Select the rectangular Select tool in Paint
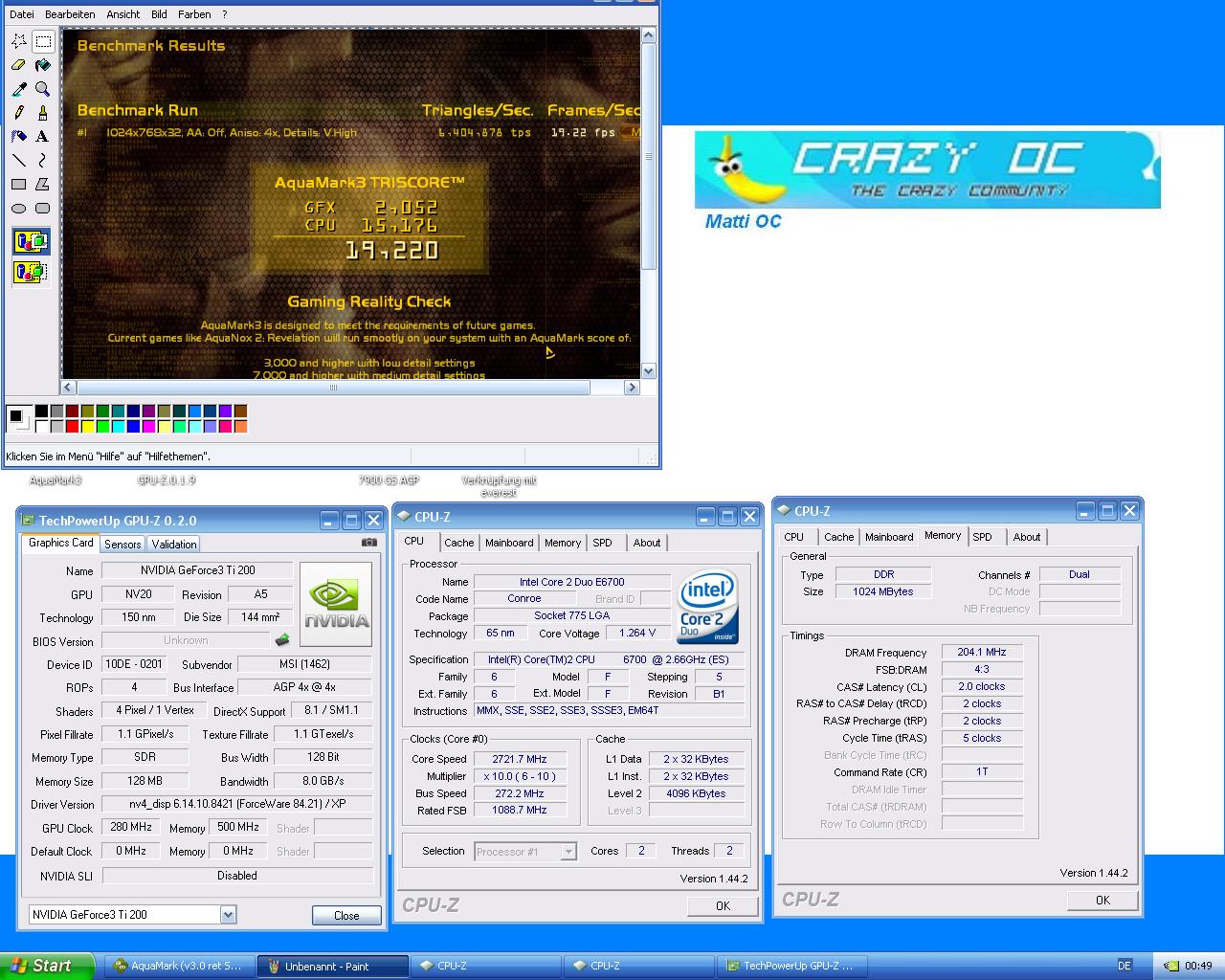The height and width of the screenshot is (980, 1225). [x=43, y=41]
